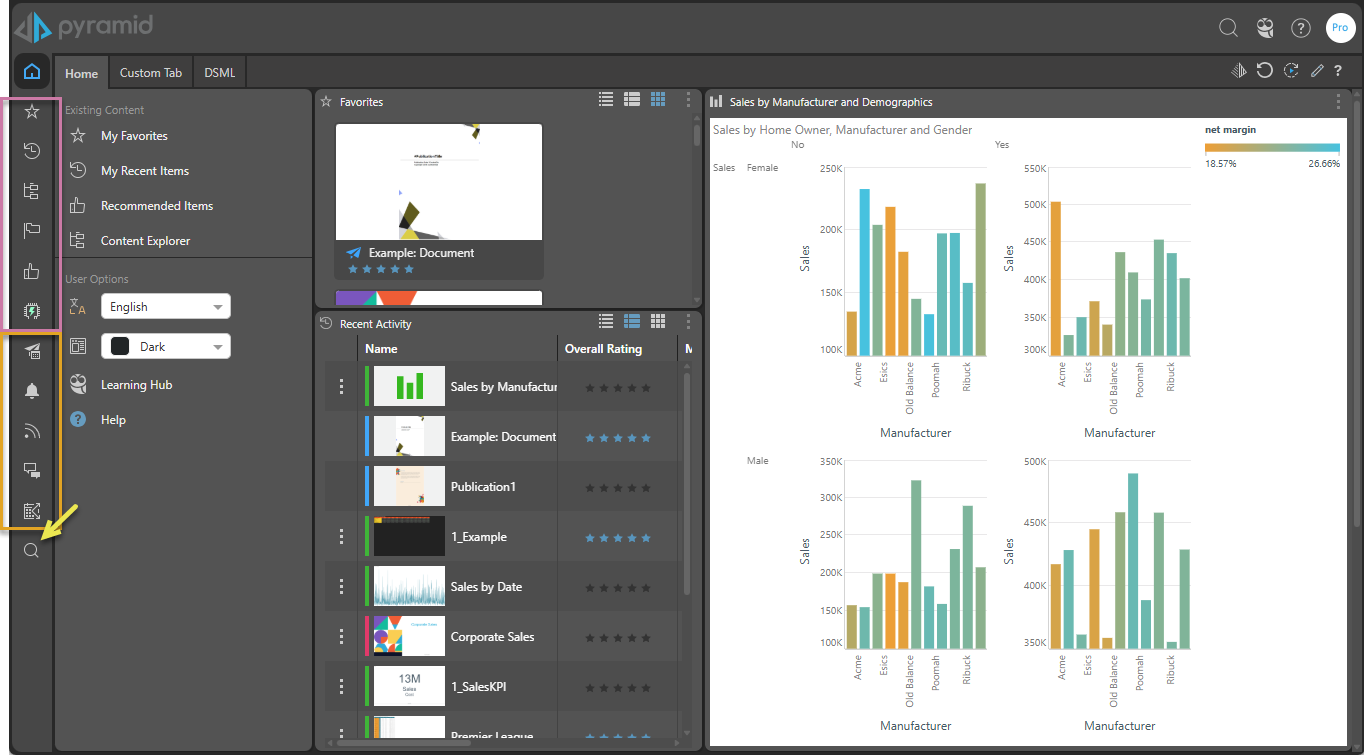Open three-dot menu for Sales by Manufactur row
1364x755 pixels.
point(341,387)
